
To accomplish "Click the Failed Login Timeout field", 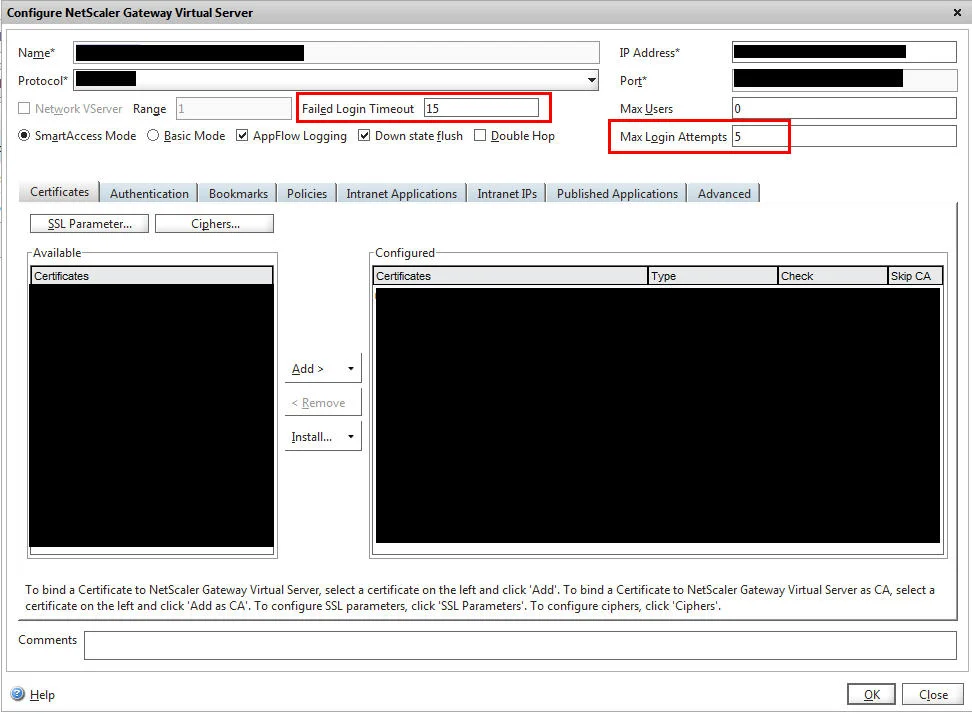I will click(481, 108).
